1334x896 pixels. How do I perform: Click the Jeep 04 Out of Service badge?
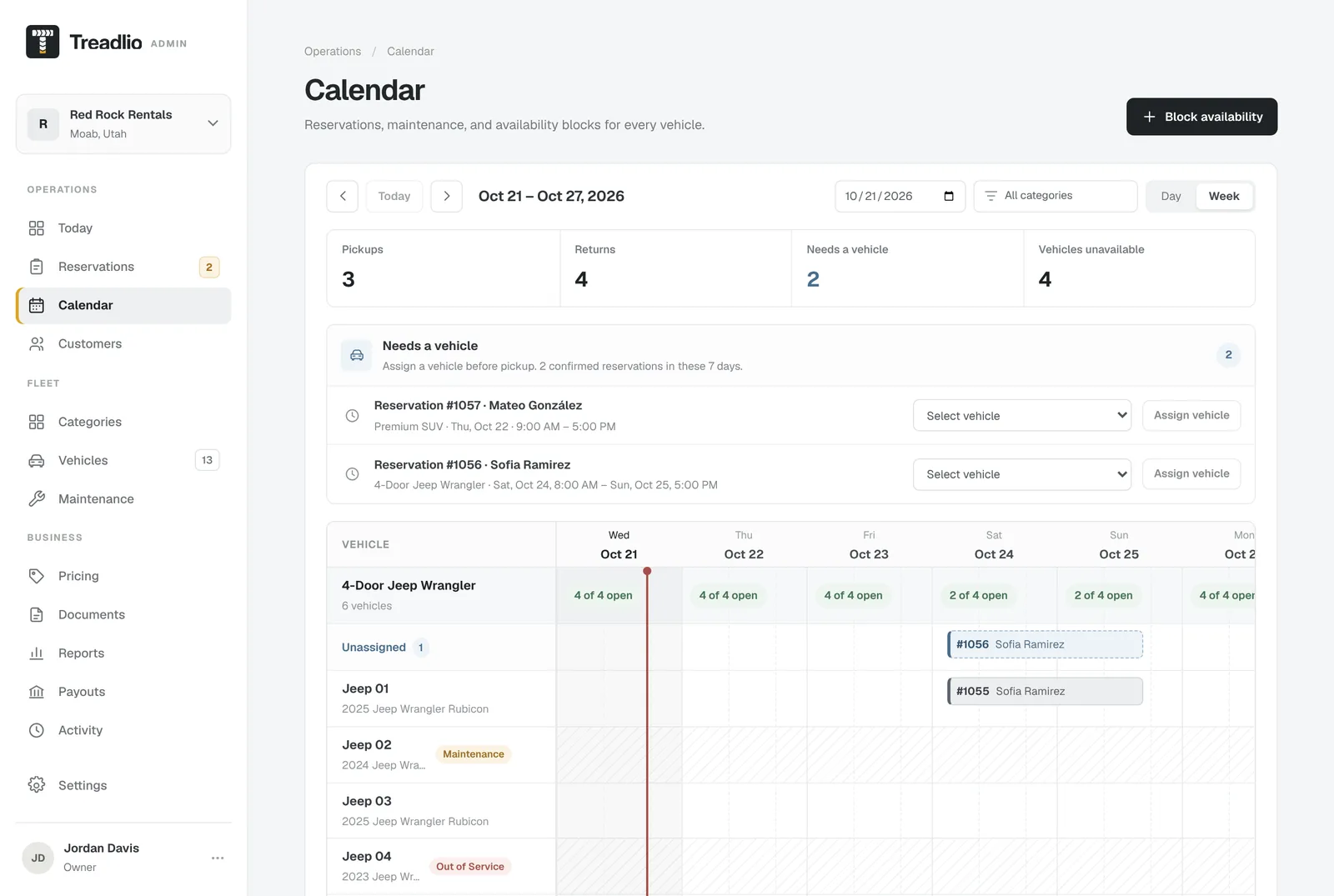(470, 867)
